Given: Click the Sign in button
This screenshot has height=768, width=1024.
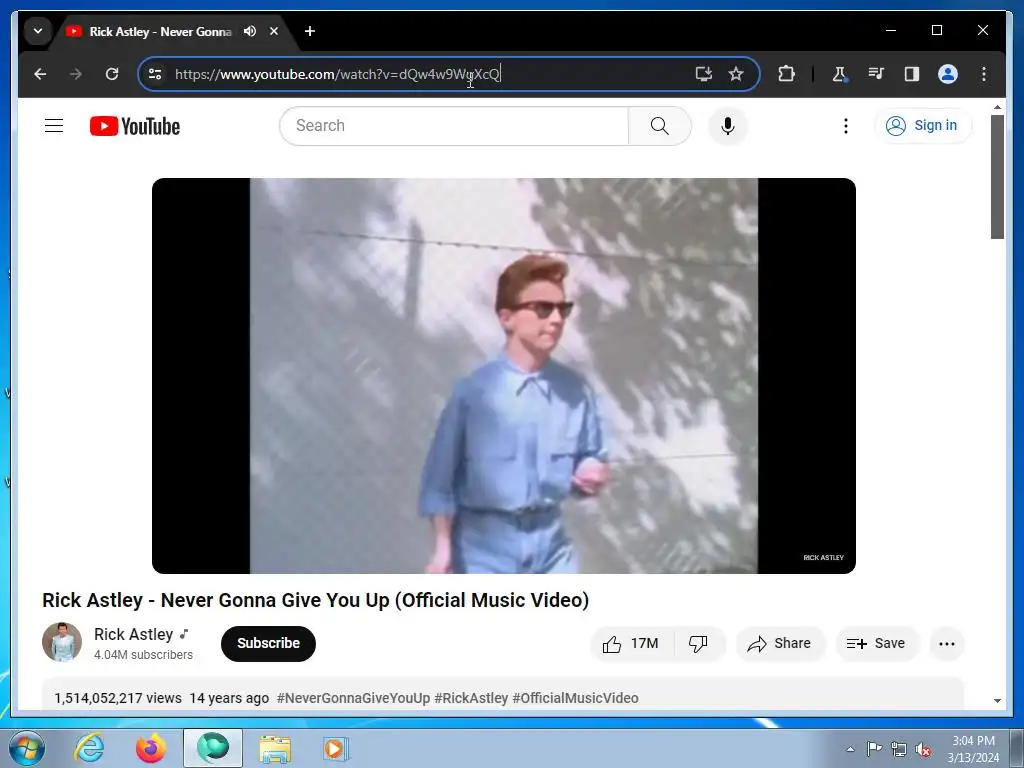Looking at the screenshot, I should coord(923,125).
